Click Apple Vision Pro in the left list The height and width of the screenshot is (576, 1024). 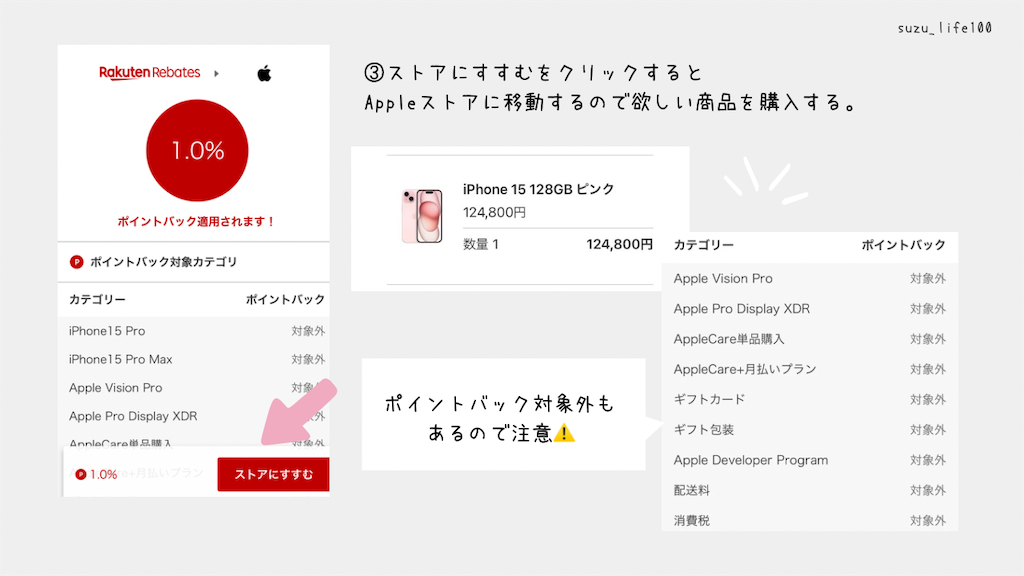point(116,388)
